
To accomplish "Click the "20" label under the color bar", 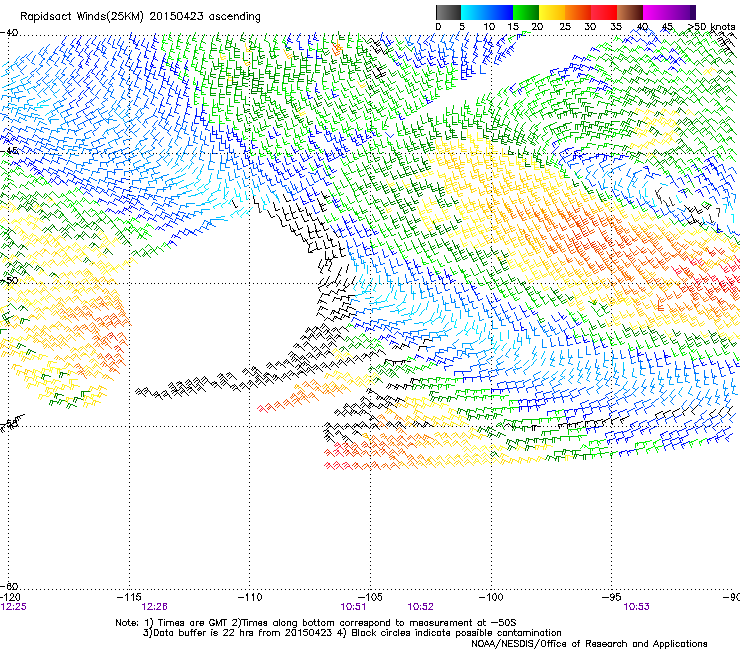I will tap(538, 27).
